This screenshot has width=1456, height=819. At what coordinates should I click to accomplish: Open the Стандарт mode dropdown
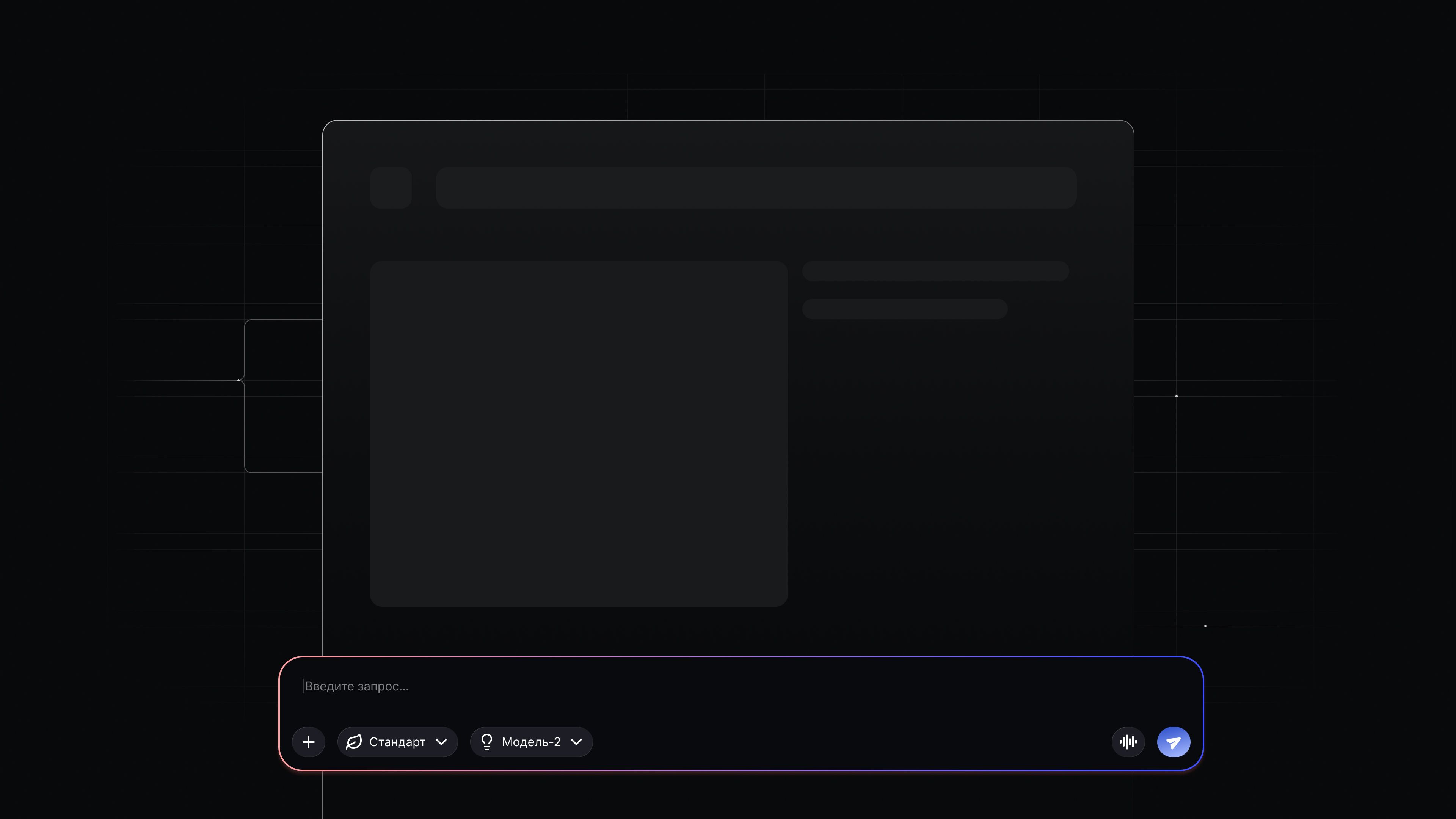(397, 742)
